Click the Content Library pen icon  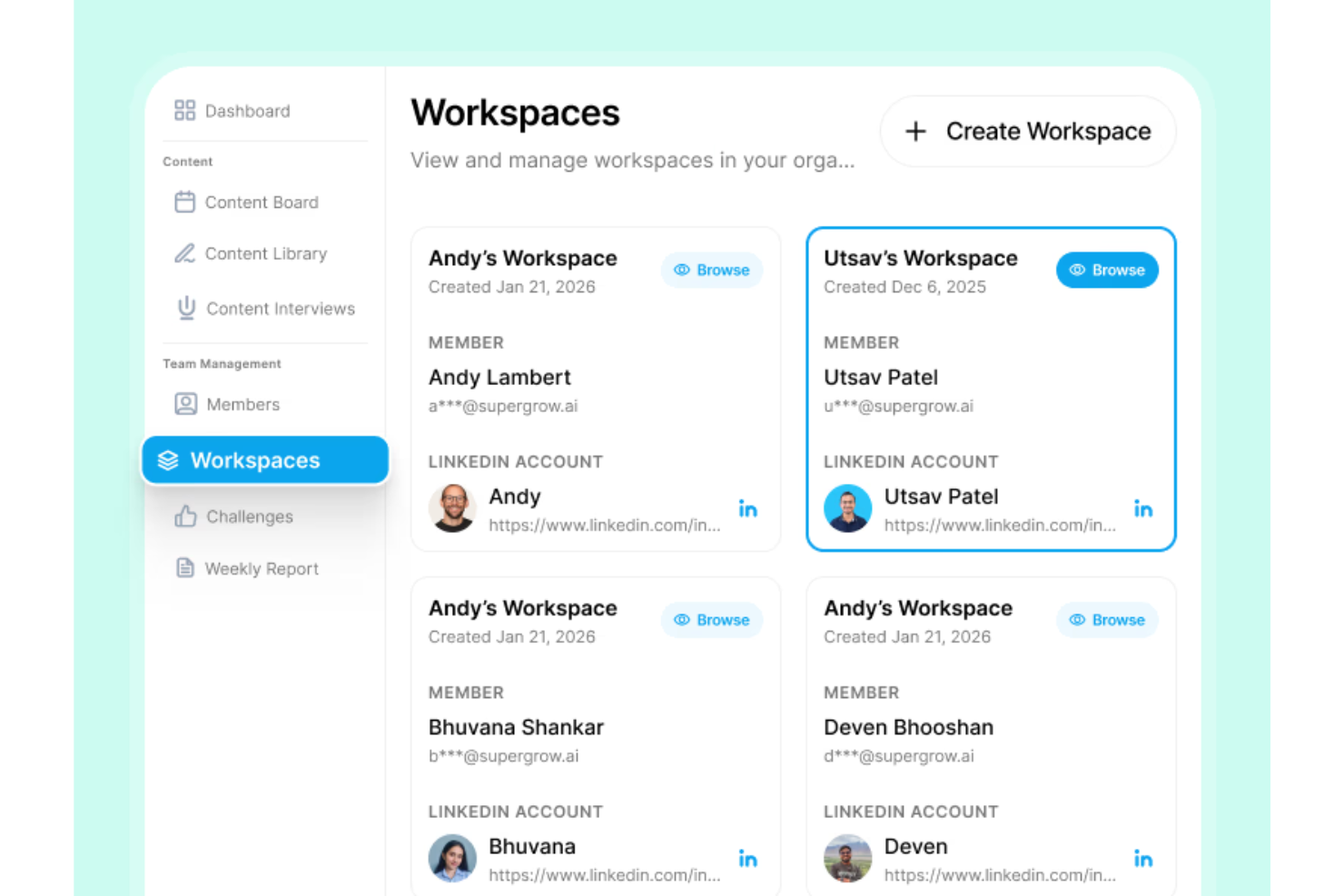click(184, 253)
